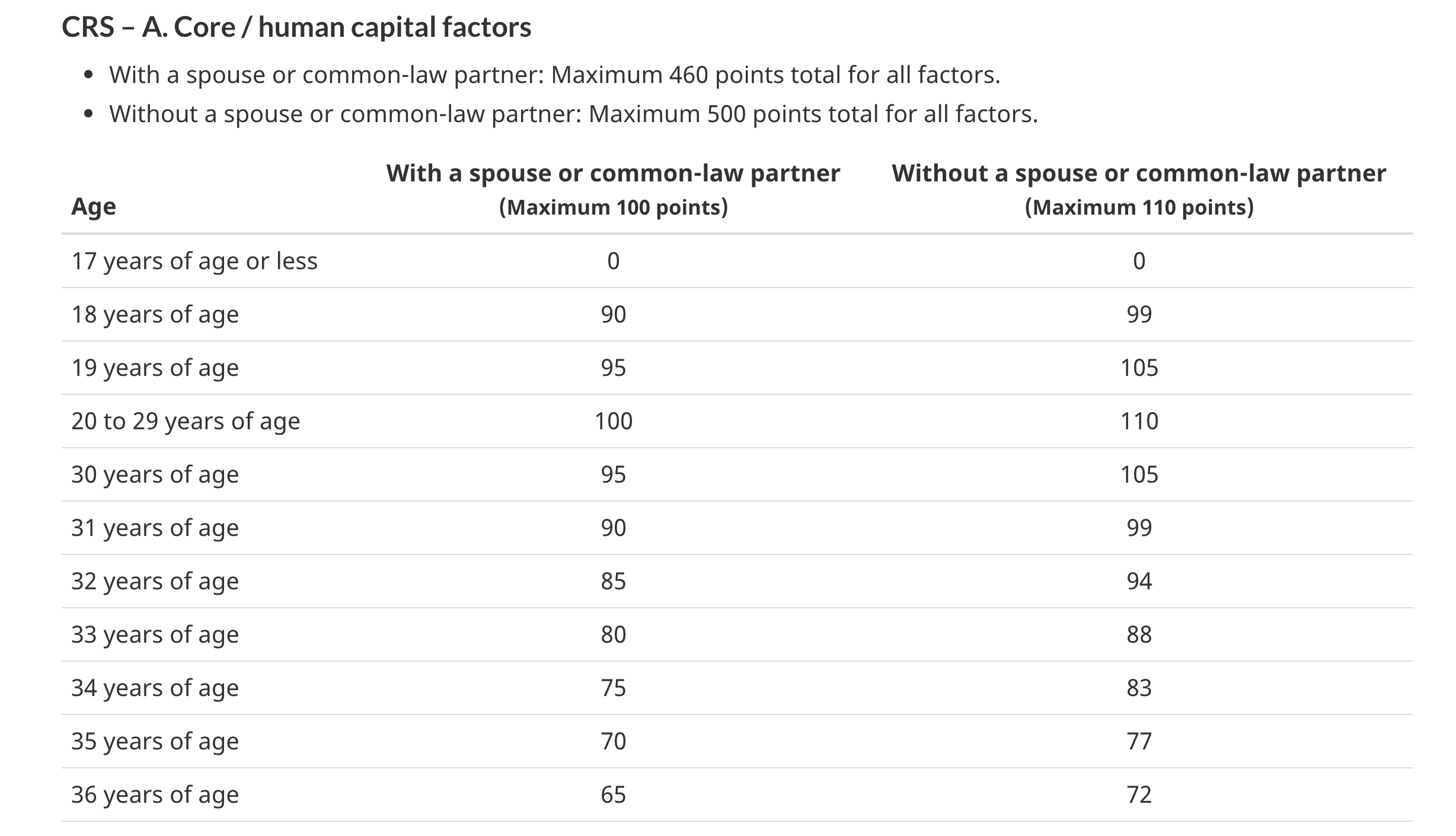Click the 'With a spouse or common-law partner' header
The image size is (1456, 836).
coord(613,174)
